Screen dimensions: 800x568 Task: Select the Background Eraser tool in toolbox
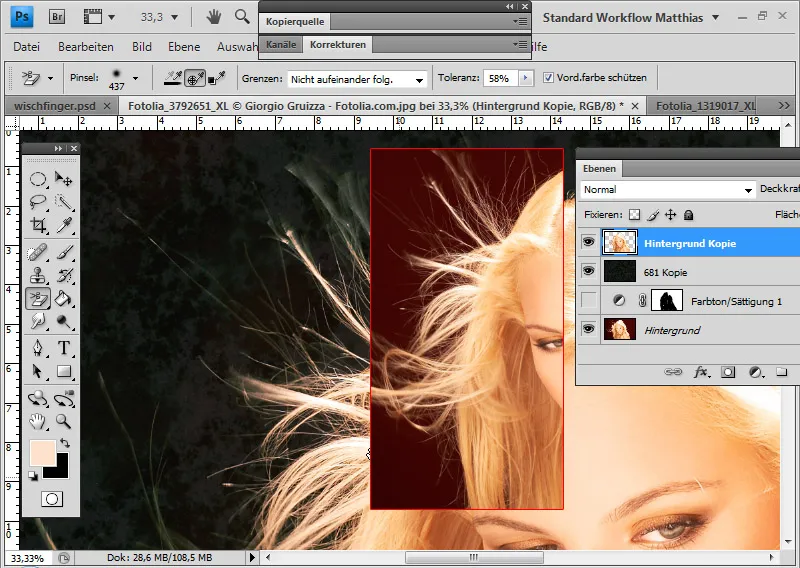click(x=38, y=299)
